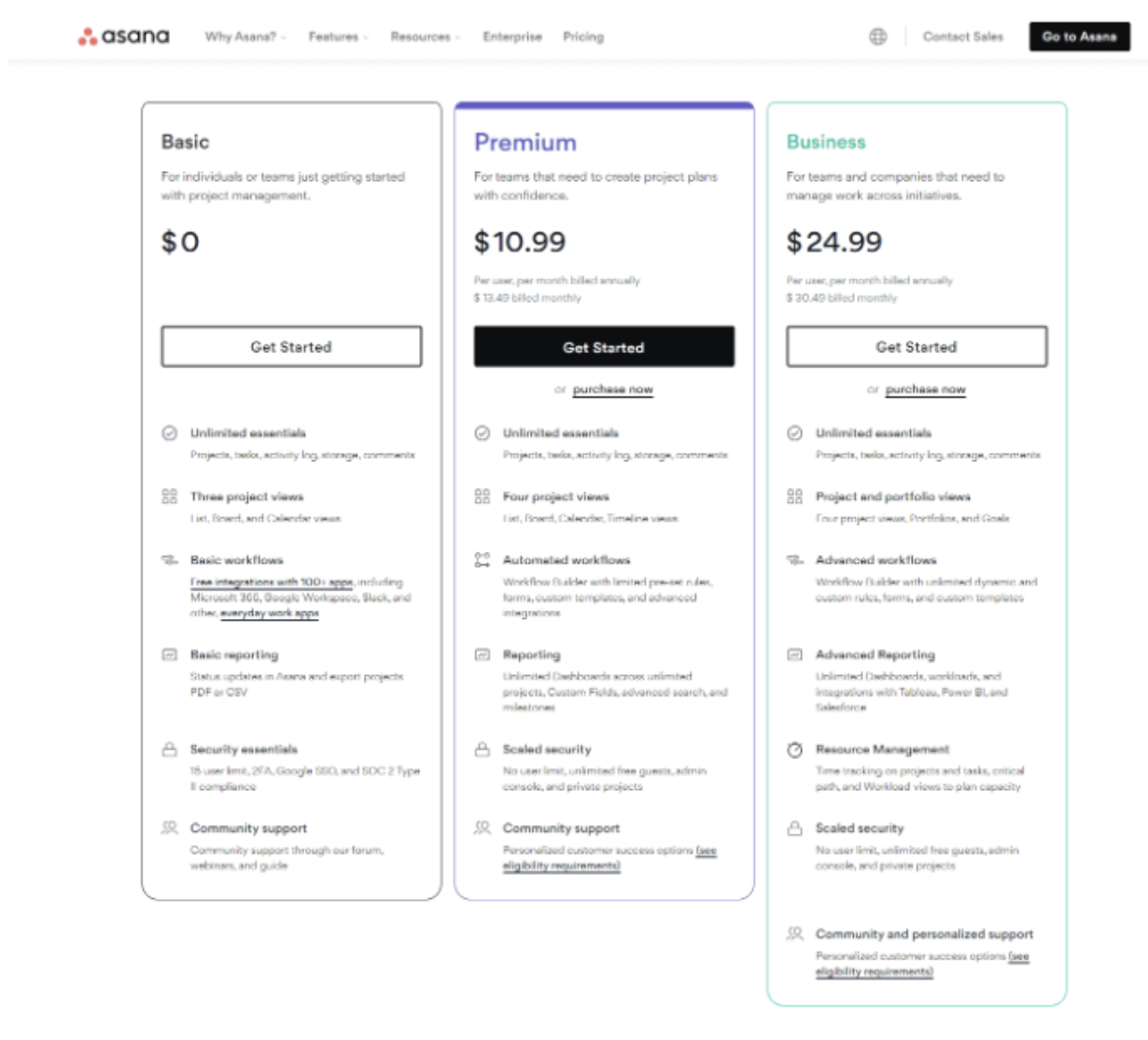Open the Enterprise menu item
The image size is (1148, 1040).
point(512,36)
